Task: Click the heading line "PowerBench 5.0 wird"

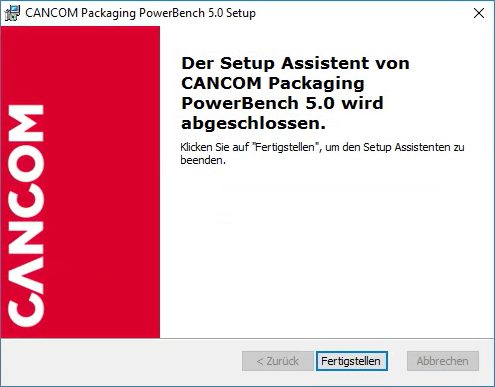Action: tap(282, 103)
